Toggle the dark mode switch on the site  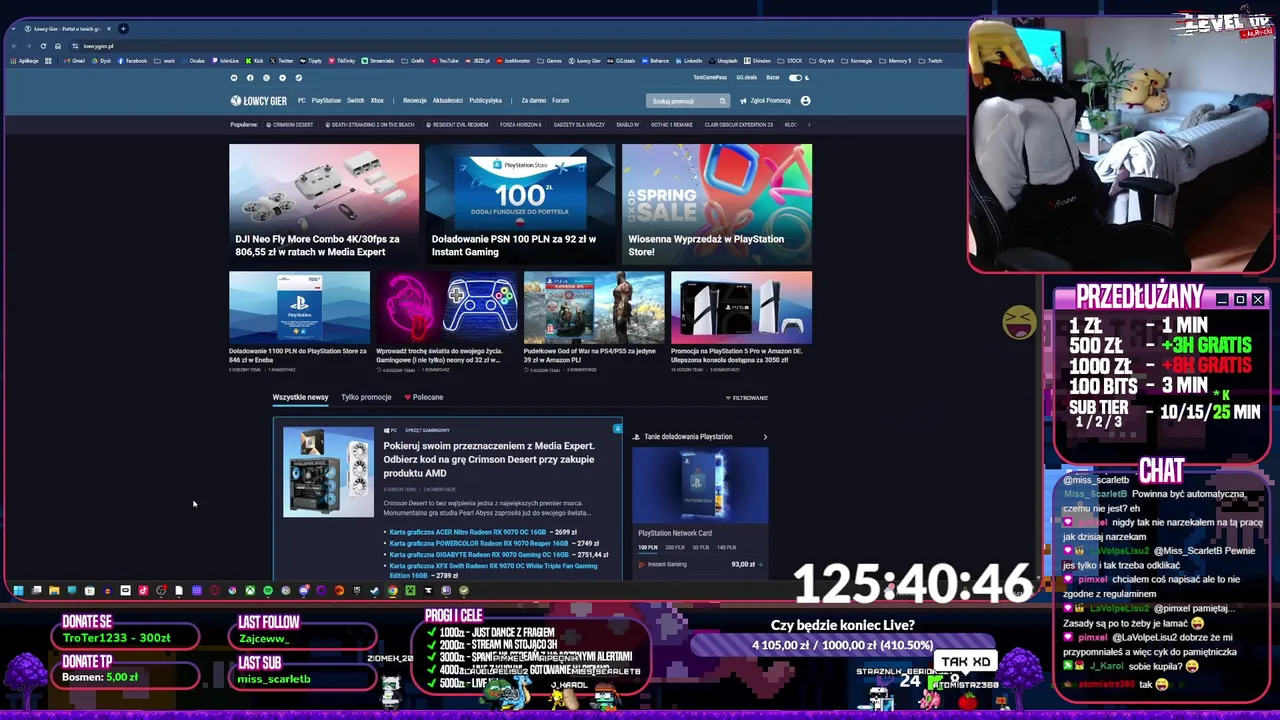tap(797, 77)
